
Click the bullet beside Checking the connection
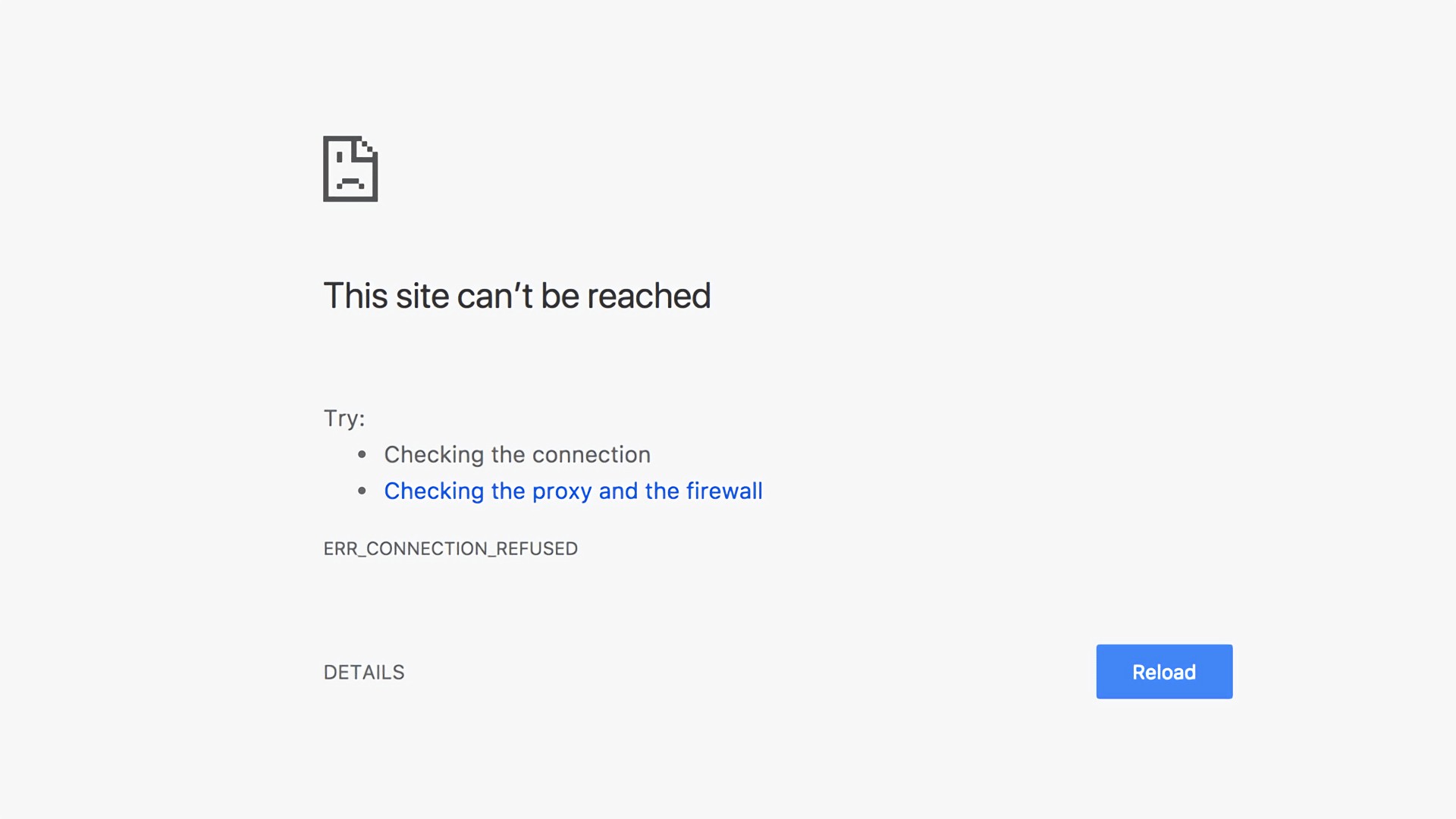(x=362, y=454)
